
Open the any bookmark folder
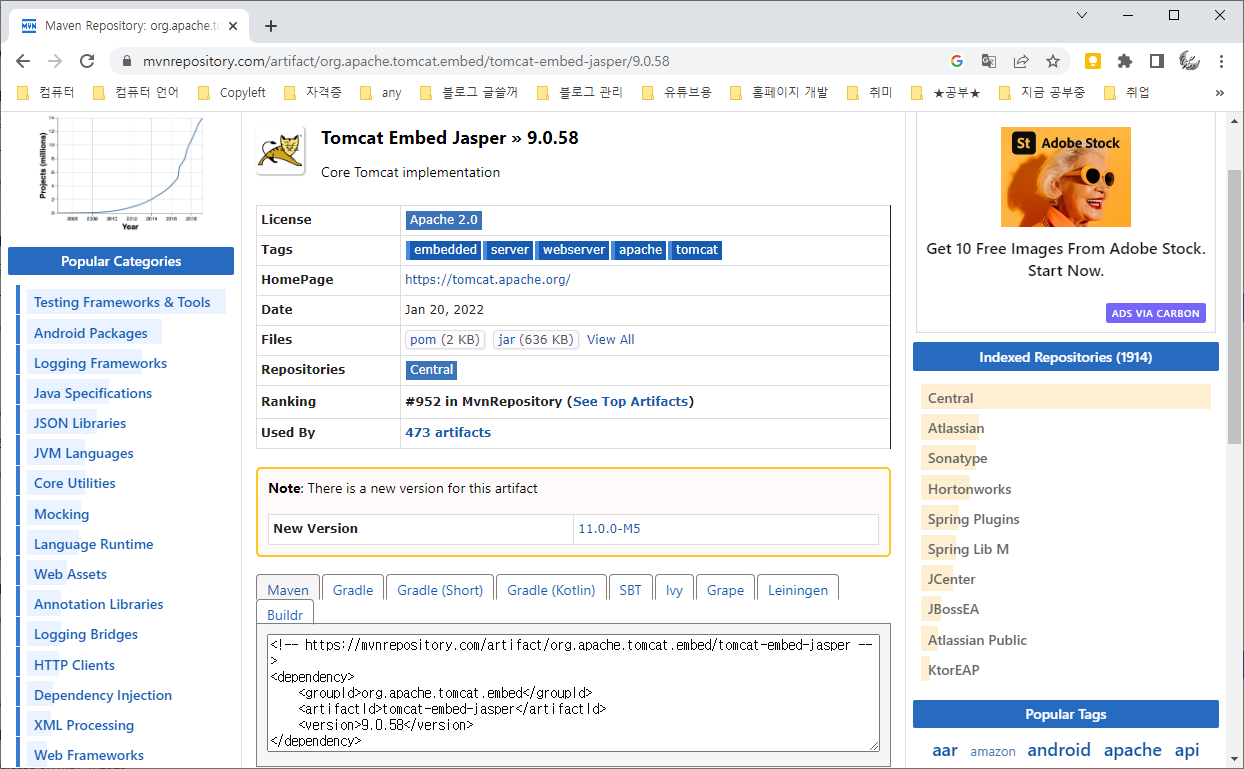click(x=380, y=92)
